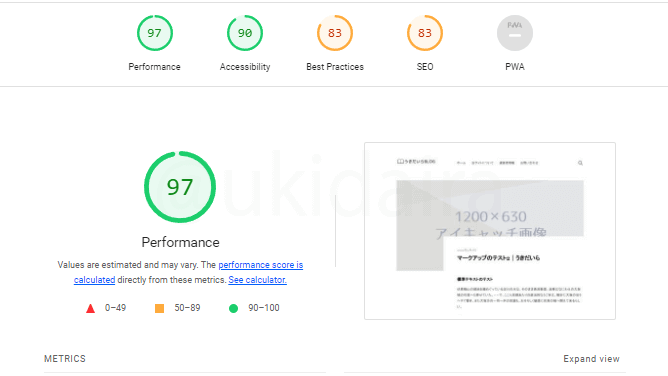
Task: Click the SEO label text
Action: (x=425, y=67)
